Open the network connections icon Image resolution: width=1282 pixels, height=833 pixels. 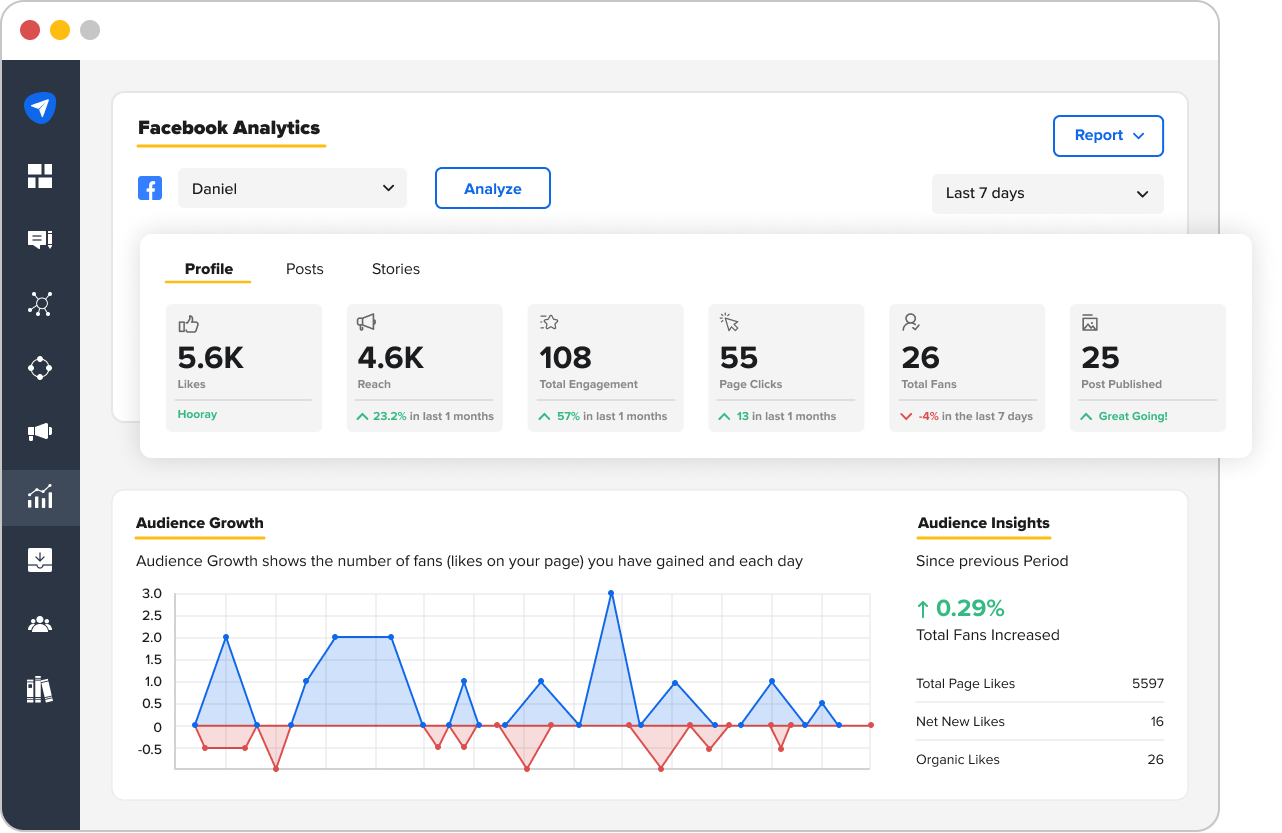40,303
